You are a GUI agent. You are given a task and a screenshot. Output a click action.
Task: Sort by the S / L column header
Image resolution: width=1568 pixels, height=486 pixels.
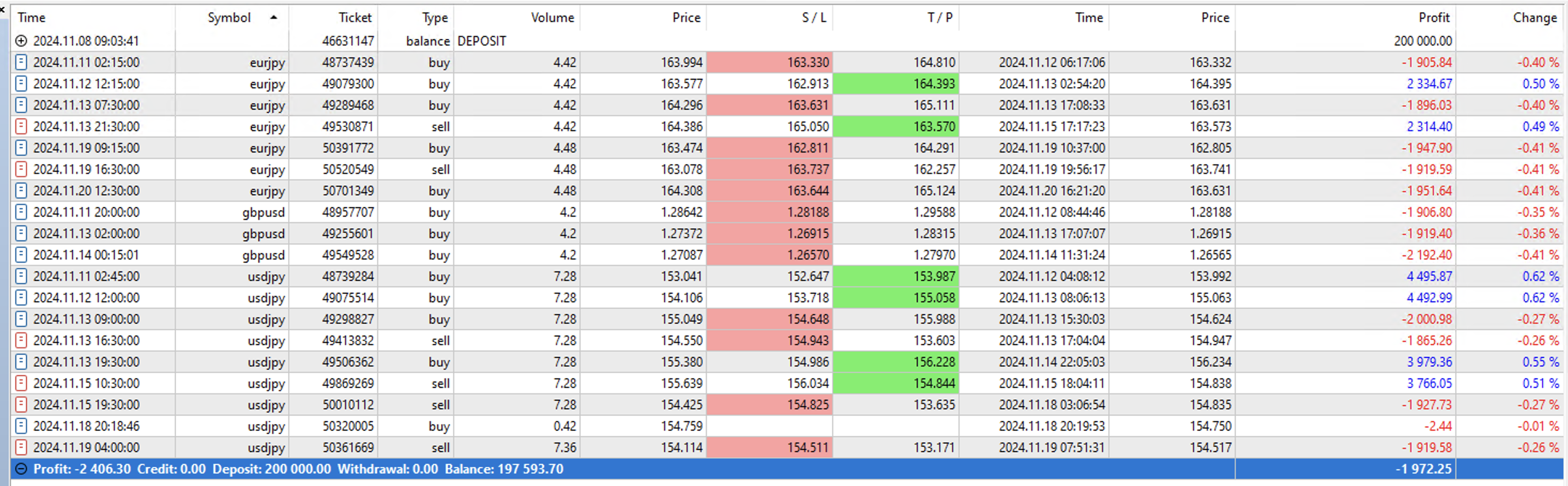tap(770, 18)
